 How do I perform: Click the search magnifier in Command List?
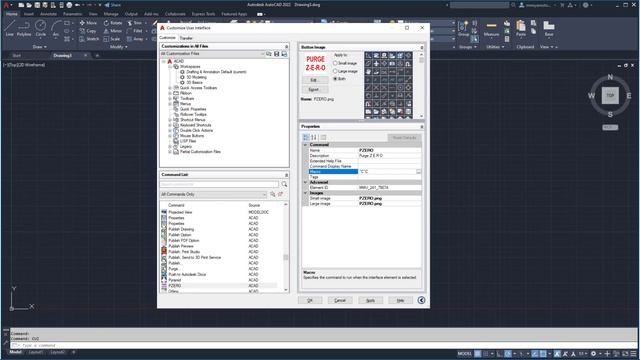coord(284,184)
